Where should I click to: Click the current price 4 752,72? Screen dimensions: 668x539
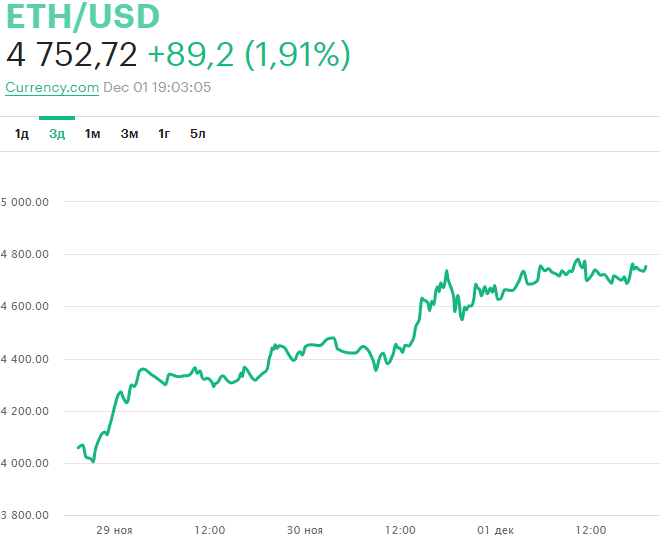pos(71,55)
